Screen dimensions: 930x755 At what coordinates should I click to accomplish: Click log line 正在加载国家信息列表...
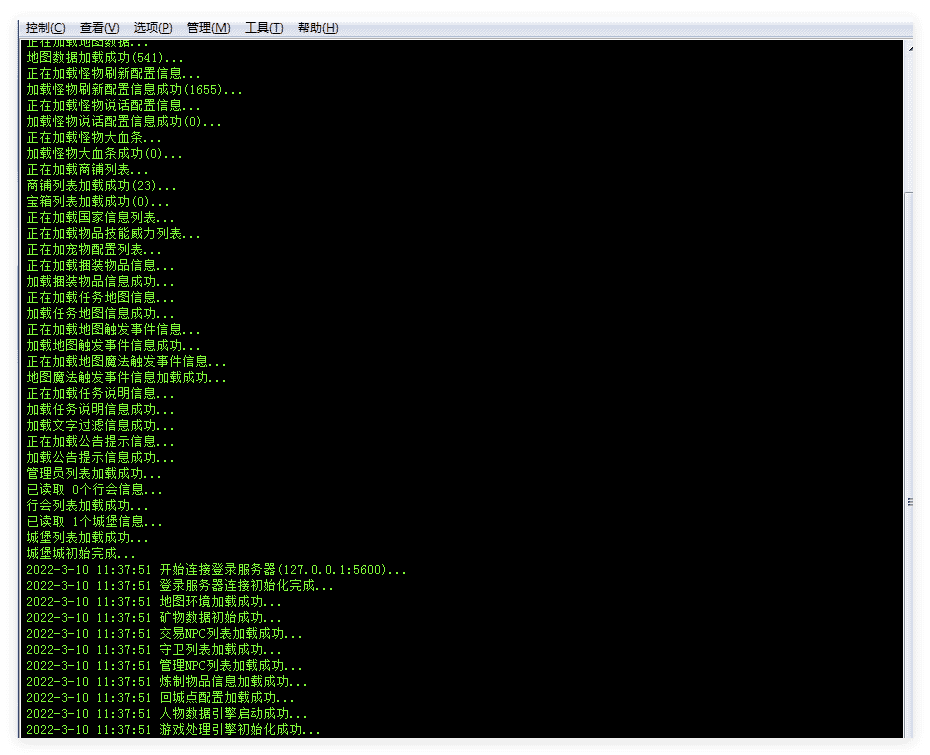[100, 218]
